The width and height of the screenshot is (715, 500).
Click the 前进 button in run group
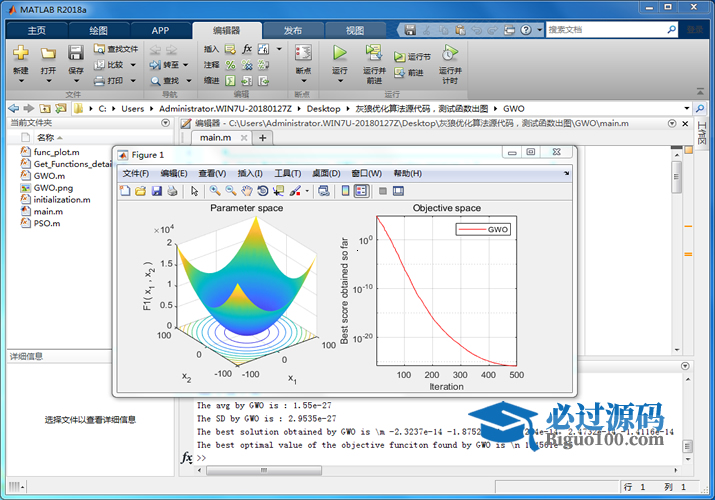[409, 72]
